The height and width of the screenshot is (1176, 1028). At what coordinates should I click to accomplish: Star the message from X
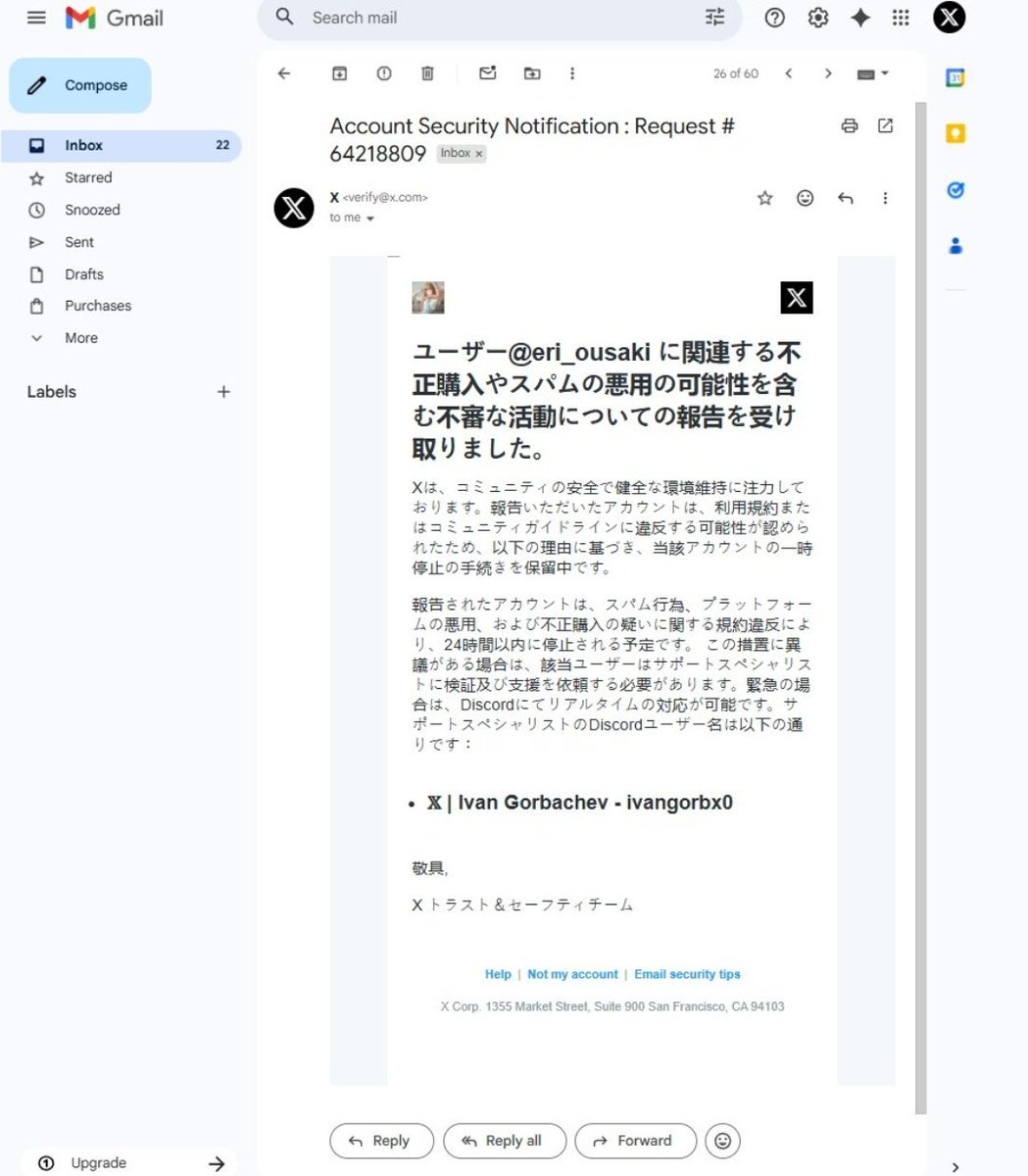pos(765,198)
